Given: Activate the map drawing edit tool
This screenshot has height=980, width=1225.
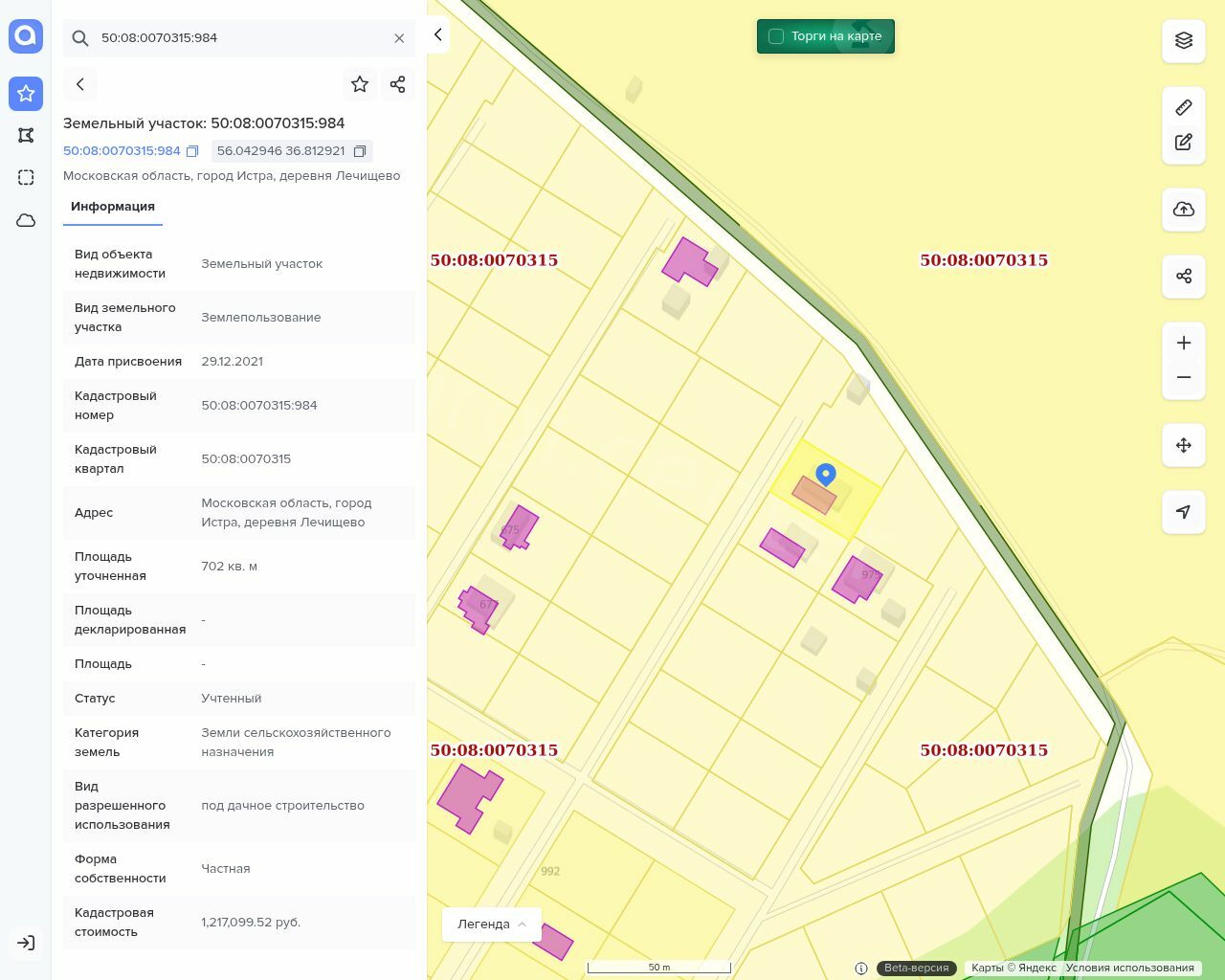Looking at the screenshot, I should [x=1184, y=143].
